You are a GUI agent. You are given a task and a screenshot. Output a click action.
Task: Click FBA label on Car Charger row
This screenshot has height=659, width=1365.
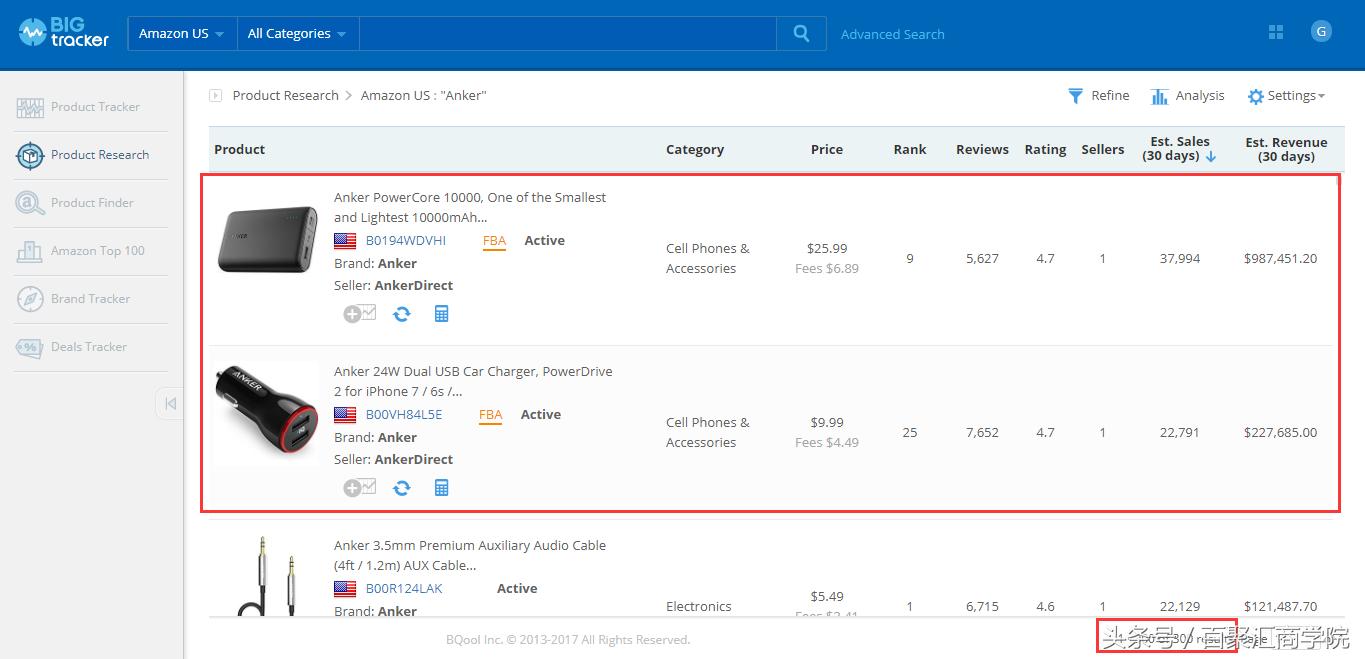490,415
